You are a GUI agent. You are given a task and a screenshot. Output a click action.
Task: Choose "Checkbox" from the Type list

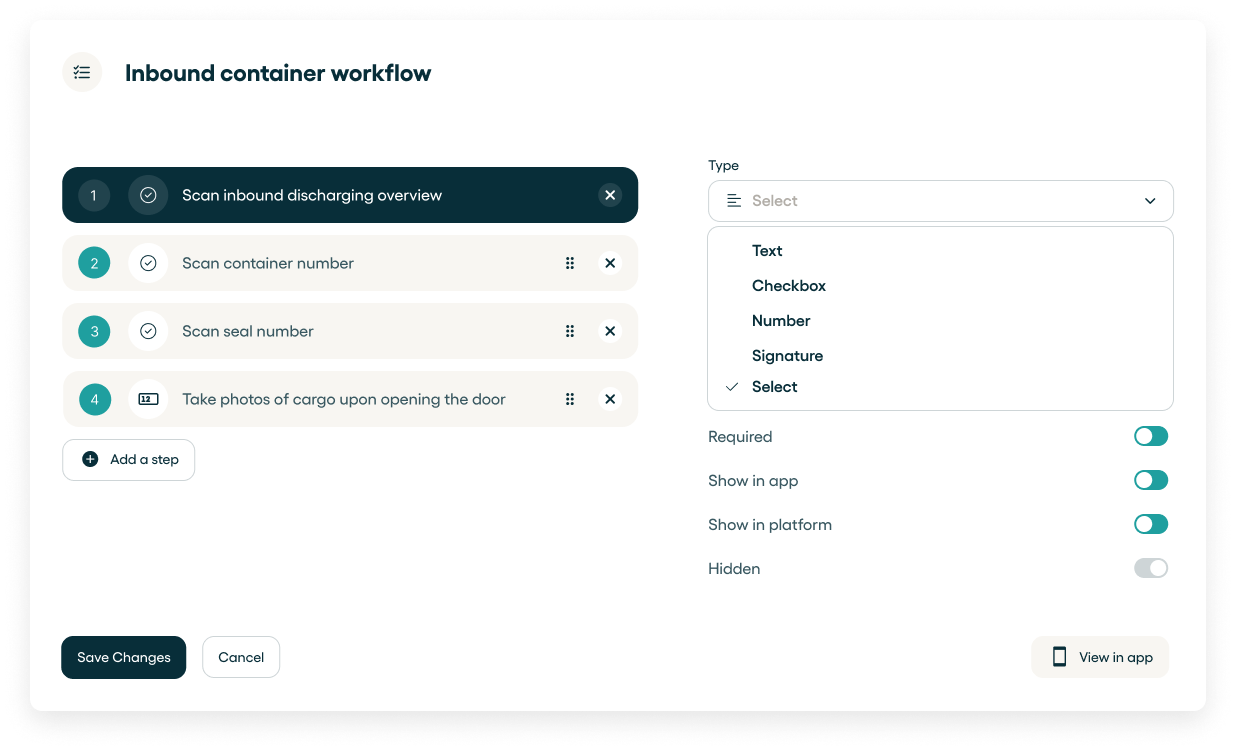789,286
